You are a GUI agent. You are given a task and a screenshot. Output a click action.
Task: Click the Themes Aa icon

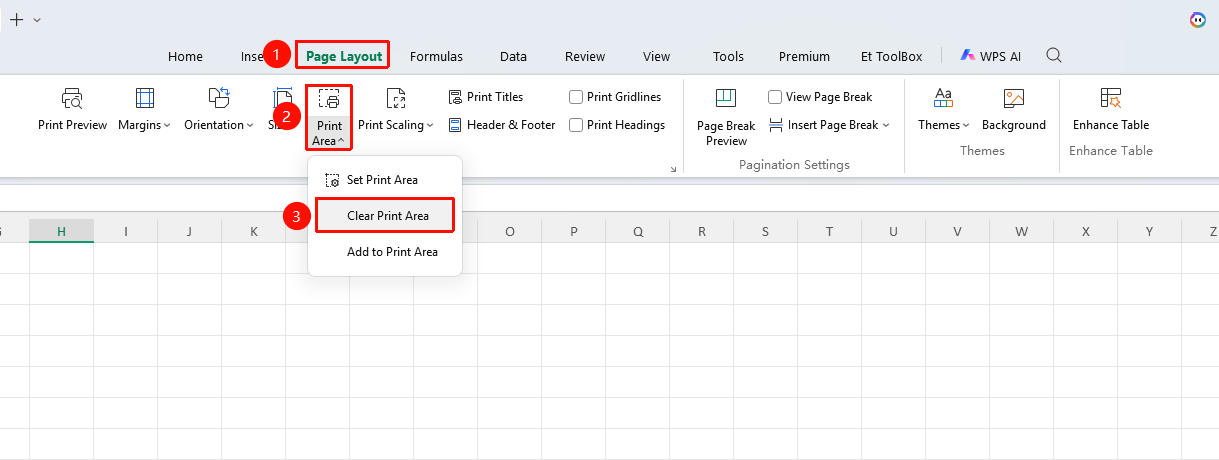[x=943, y=98]
